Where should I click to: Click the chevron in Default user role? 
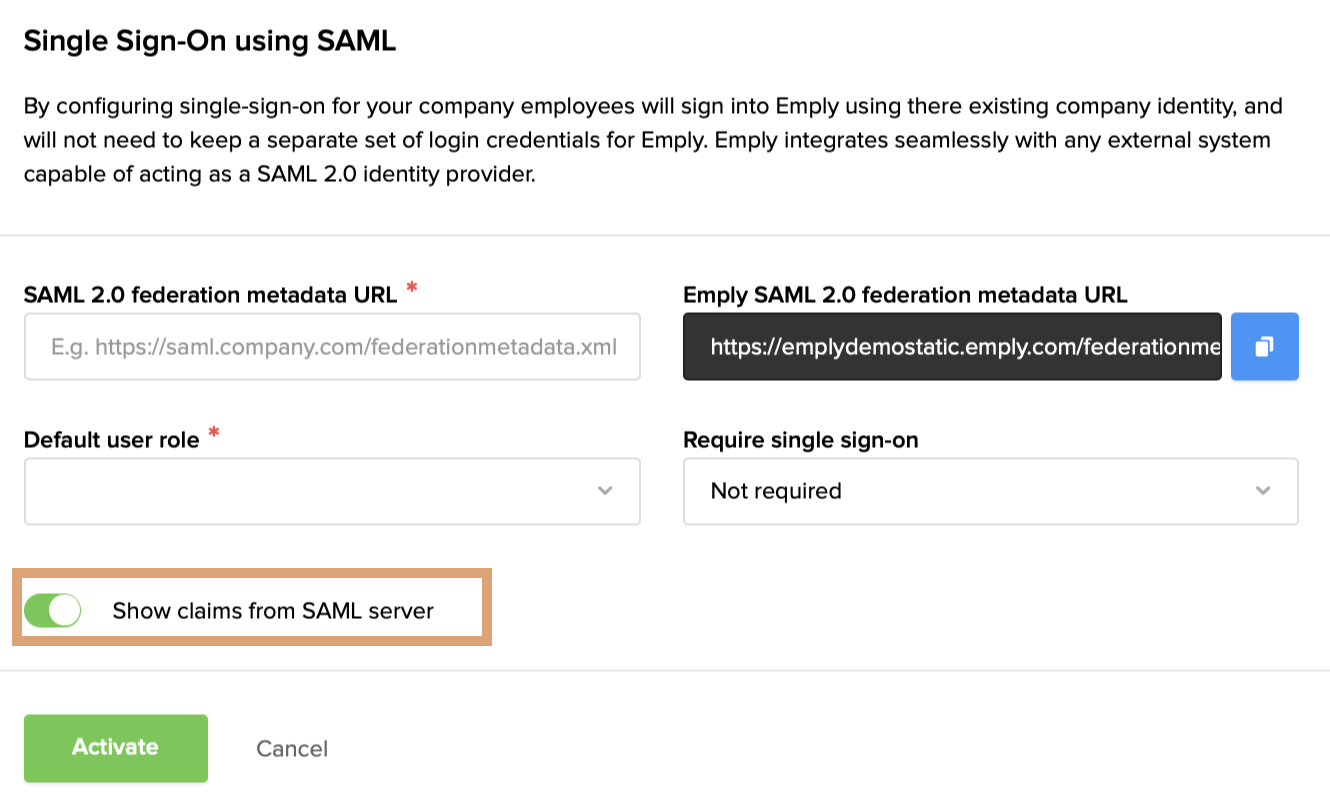[x=605, y=491]
